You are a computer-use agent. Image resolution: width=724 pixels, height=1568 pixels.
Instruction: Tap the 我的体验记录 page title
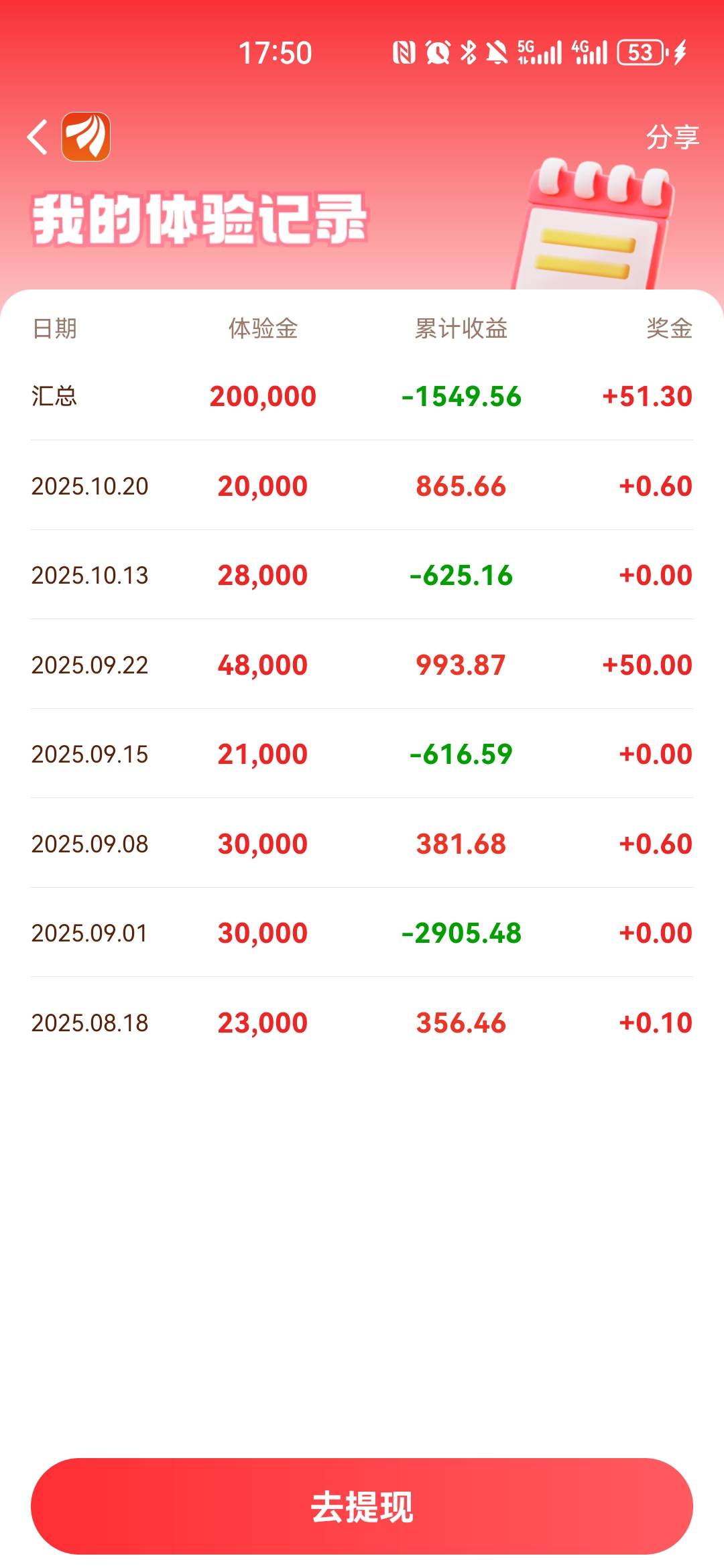(200, 219)
